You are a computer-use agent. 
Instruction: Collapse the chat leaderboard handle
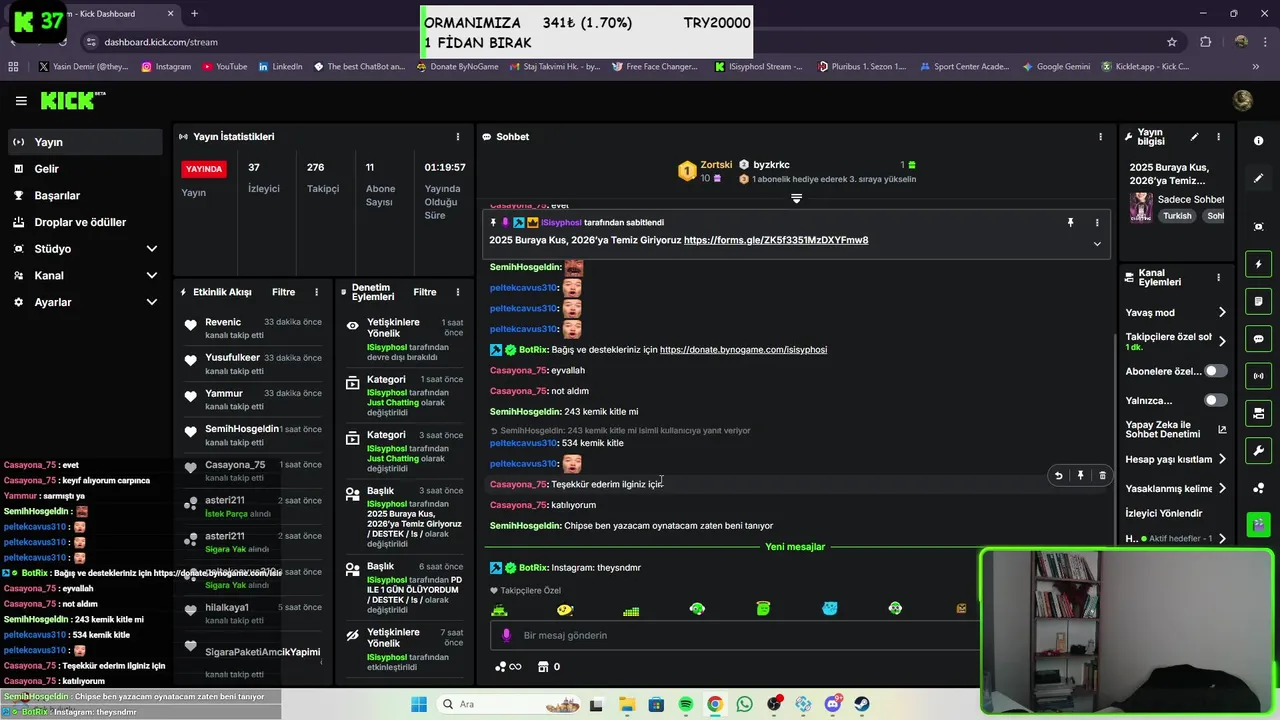(796, 198)
